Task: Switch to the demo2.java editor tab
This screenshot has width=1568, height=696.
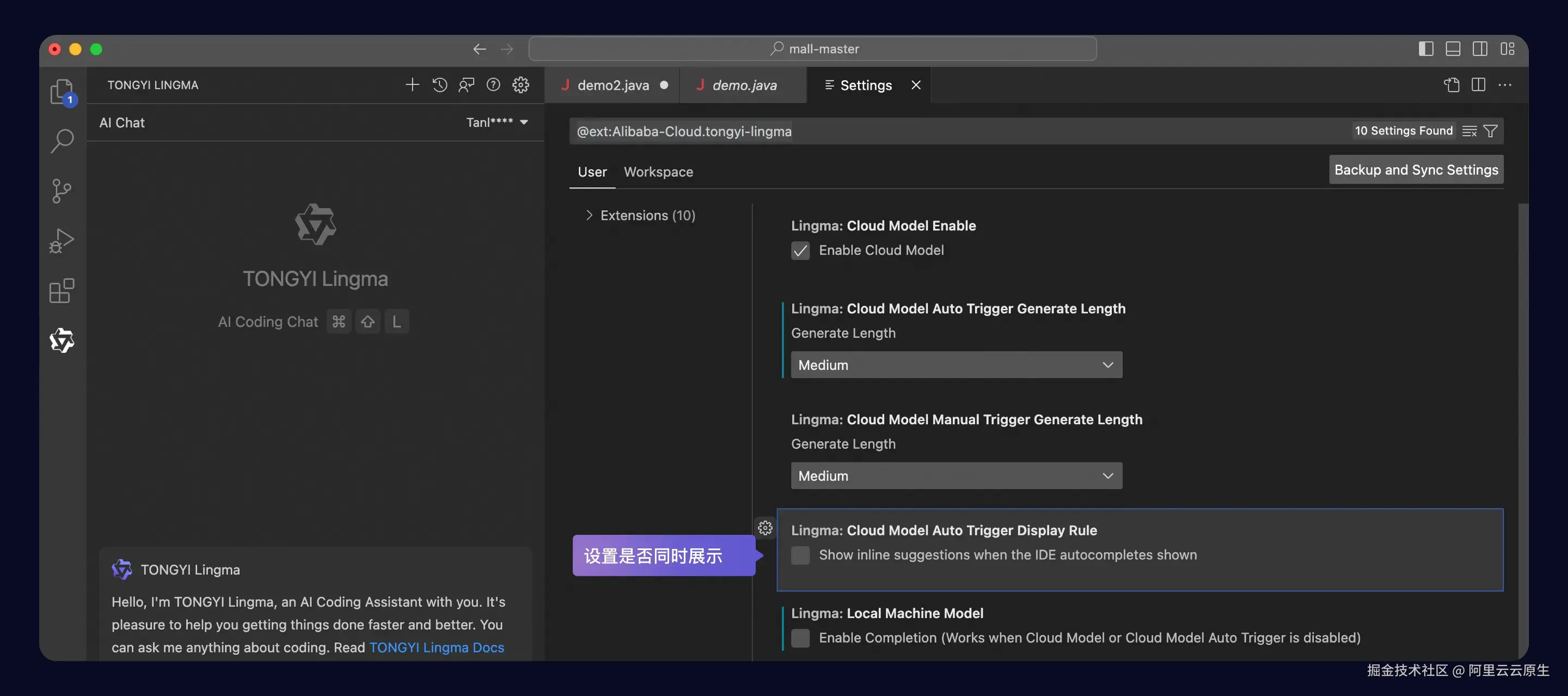Action: click(612, 86)
